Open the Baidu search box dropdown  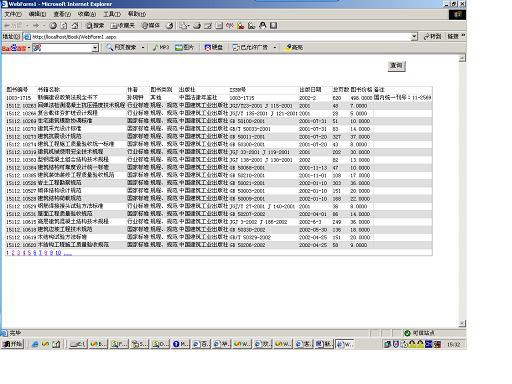(x=95, y=48)
